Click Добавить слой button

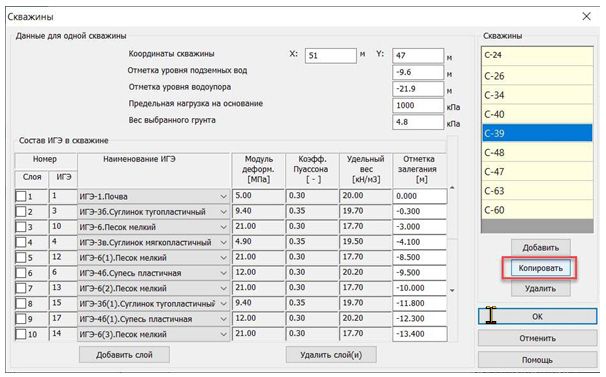[124, 355]
